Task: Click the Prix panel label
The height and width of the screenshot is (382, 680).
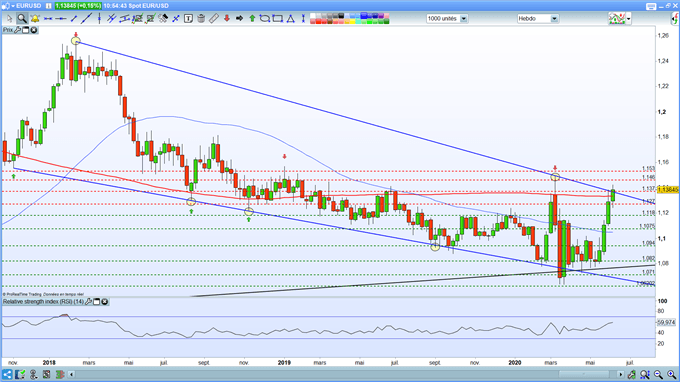Action: tap(8, 30)
